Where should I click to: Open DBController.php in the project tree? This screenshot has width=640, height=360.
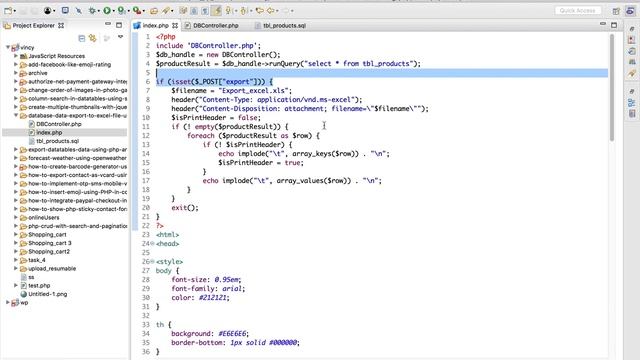pyautogui.click(x=58, y=124)
